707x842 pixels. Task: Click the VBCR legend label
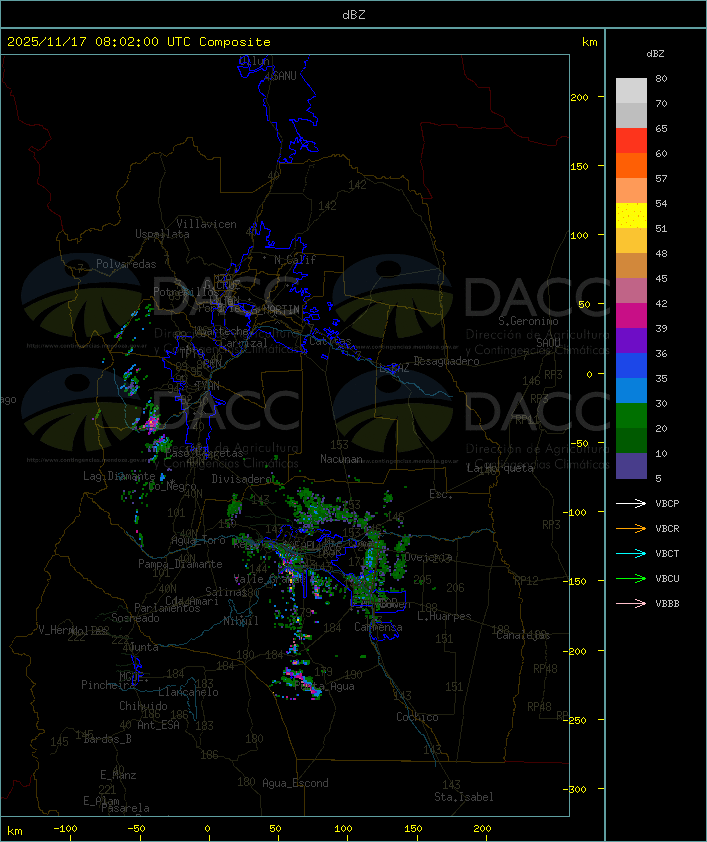pos(667,528)
